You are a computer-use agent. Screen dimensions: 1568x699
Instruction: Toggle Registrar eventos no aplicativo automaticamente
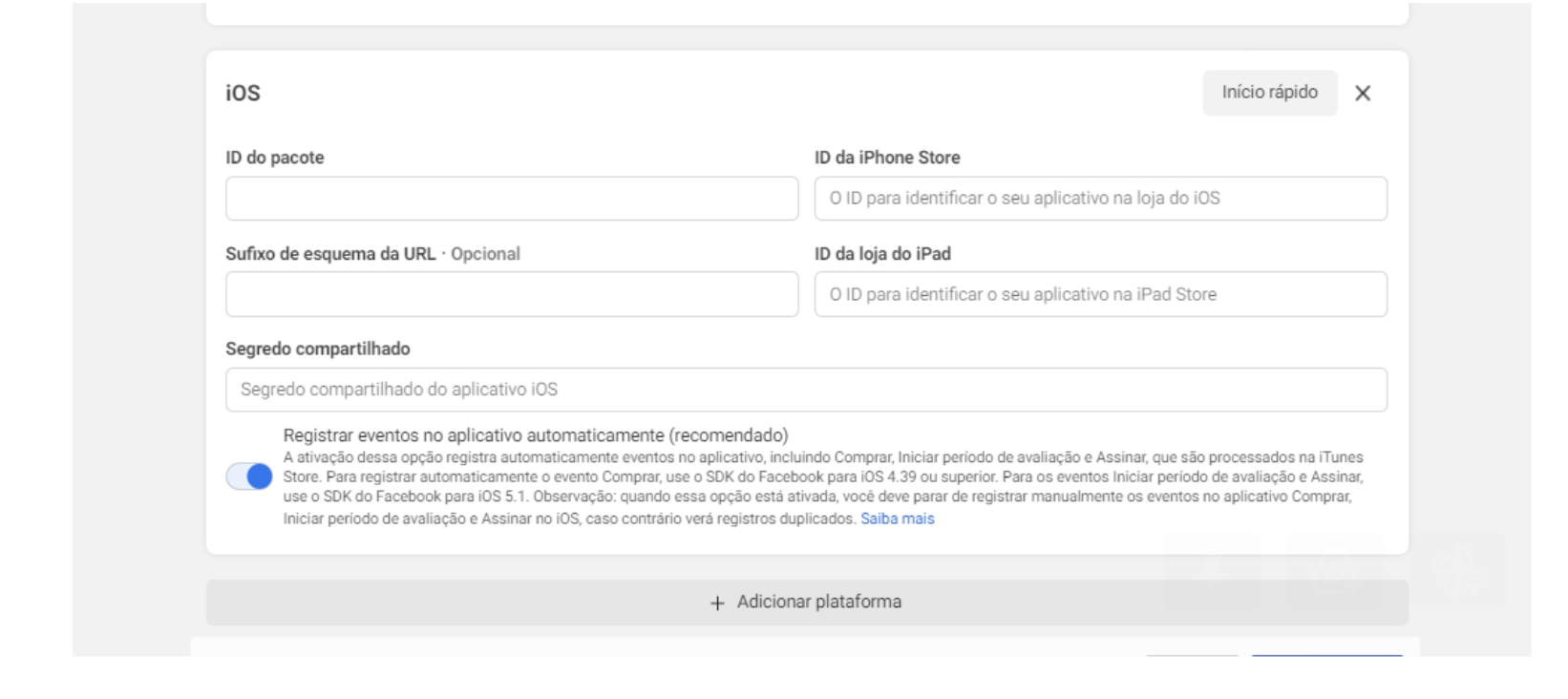[x=251, y=475]
